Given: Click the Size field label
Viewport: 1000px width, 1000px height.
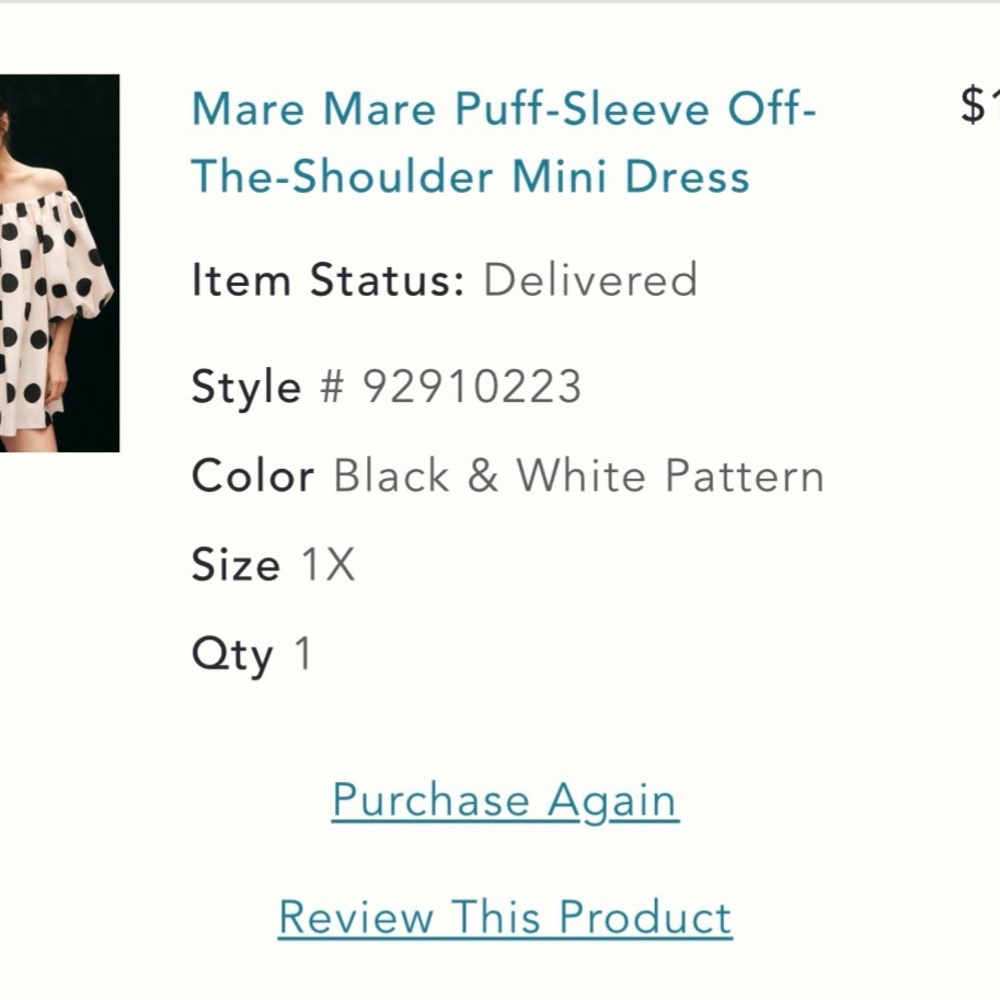Looking at the screenshot, I should (235, 564).
